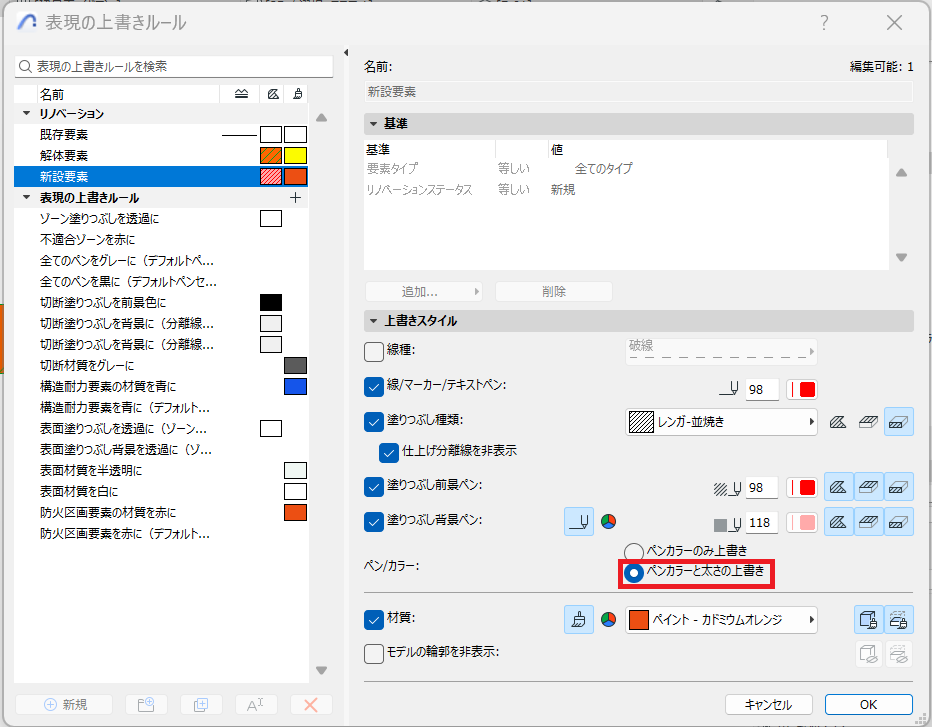Toggle cut fill icon in 塗りつぶし前景ペン row
Image resolution: width=932 pixels, height=727 pixels.
coord(898,487)
